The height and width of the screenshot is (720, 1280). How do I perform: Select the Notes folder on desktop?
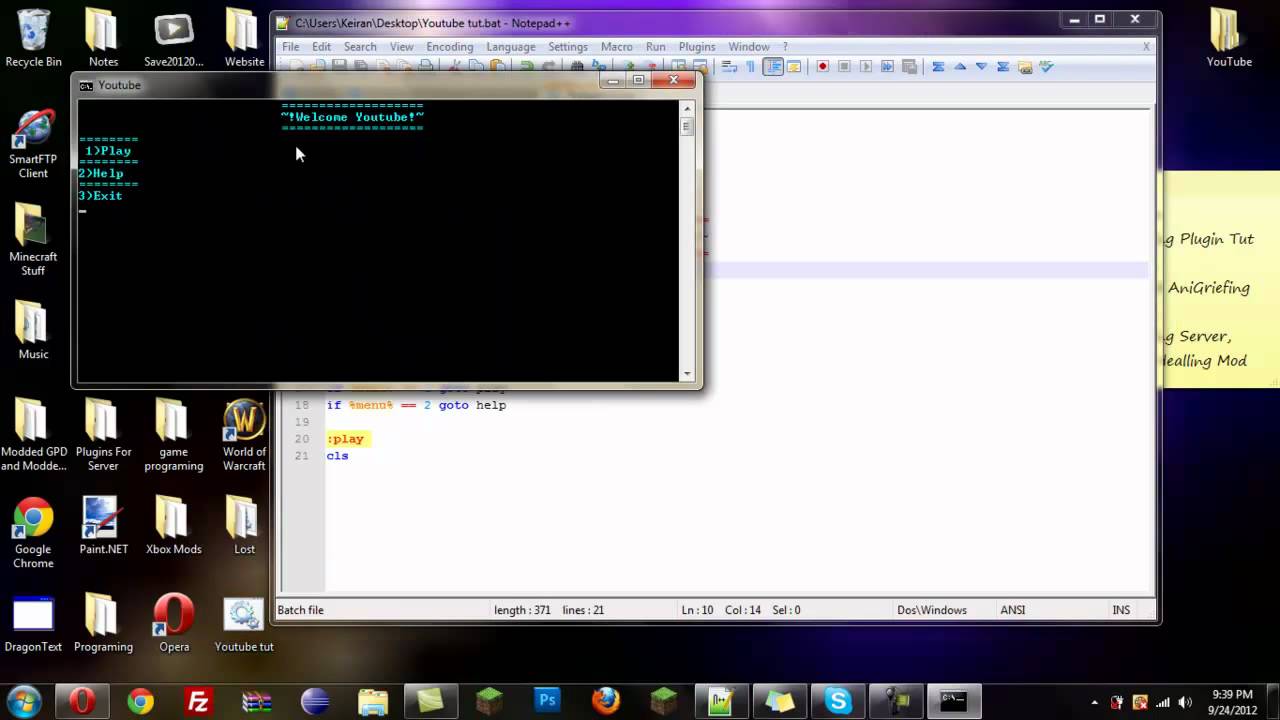coord(103,39)
